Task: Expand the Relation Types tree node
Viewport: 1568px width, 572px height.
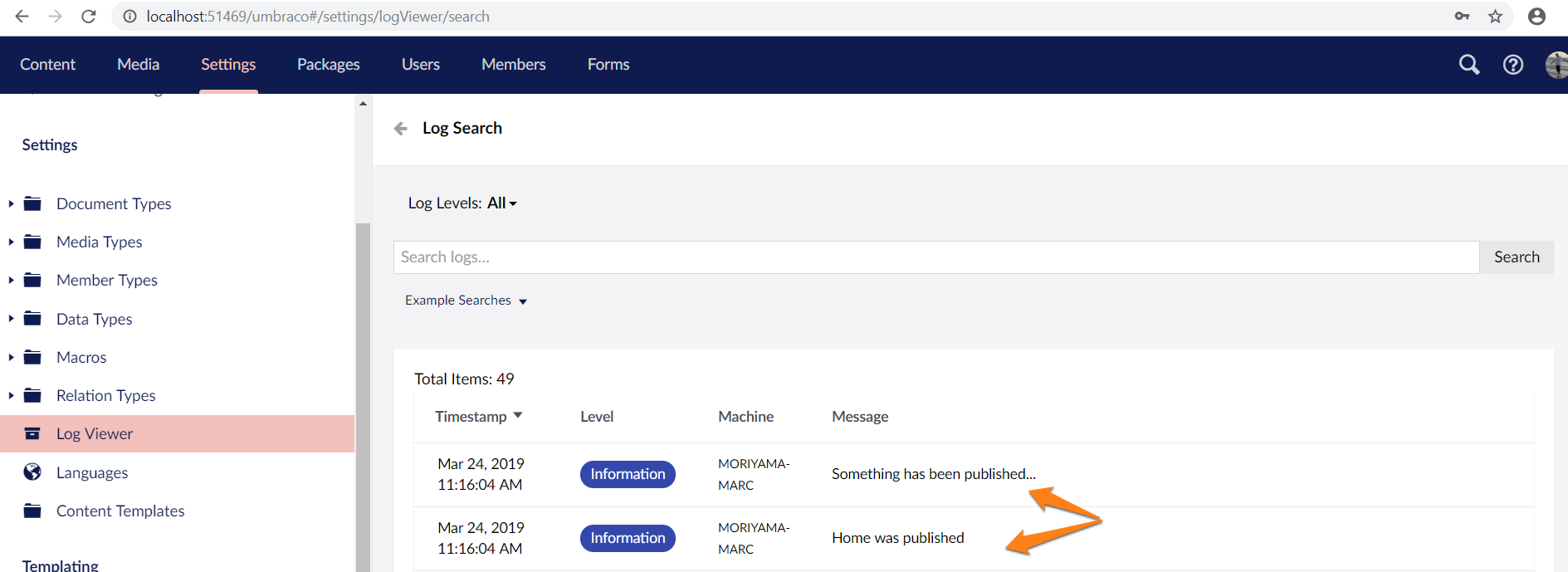Action: tap(11, 395)
